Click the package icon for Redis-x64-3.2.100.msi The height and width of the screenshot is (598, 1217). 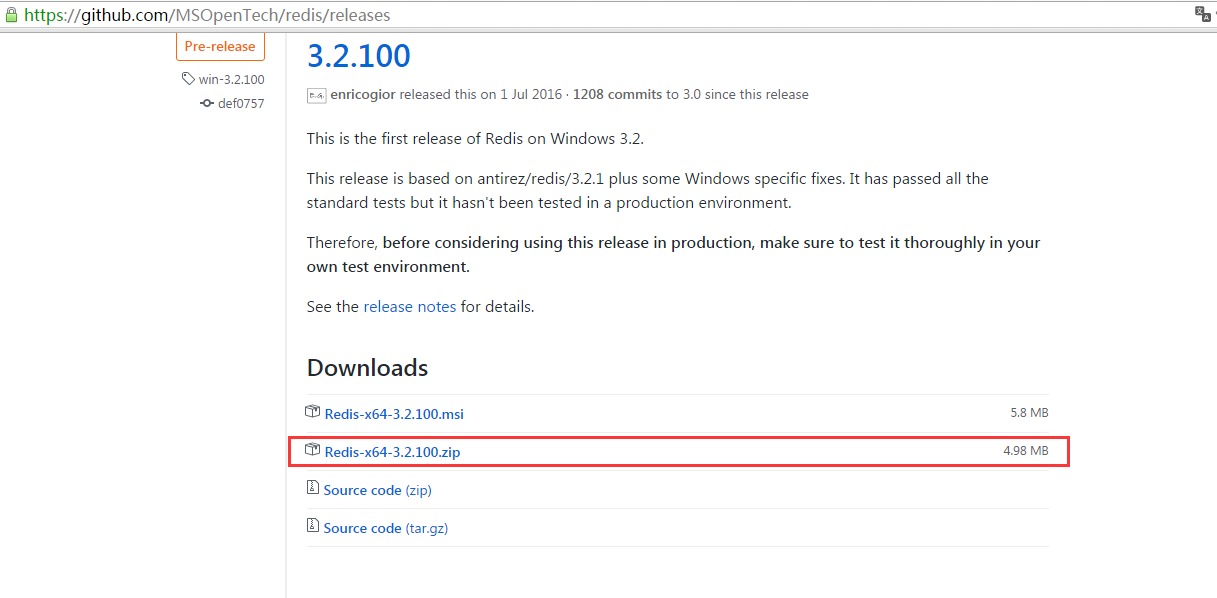point(313,412)
